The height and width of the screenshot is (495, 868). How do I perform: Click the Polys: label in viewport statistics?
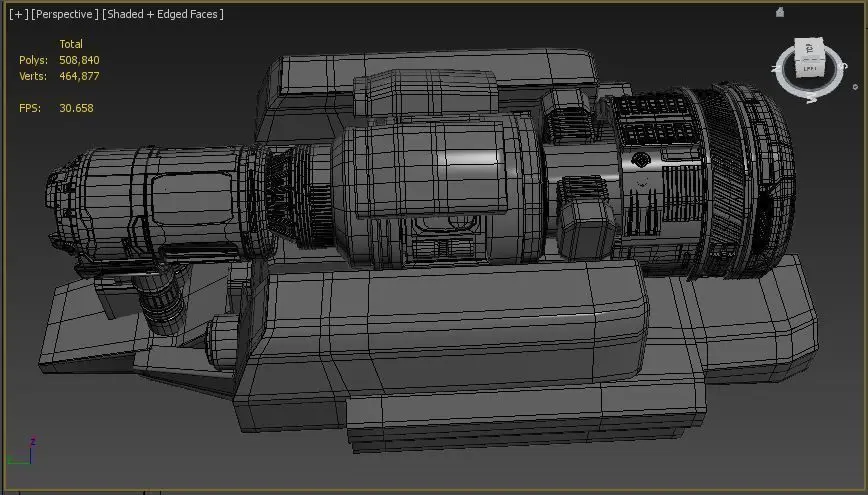(33, 60)
